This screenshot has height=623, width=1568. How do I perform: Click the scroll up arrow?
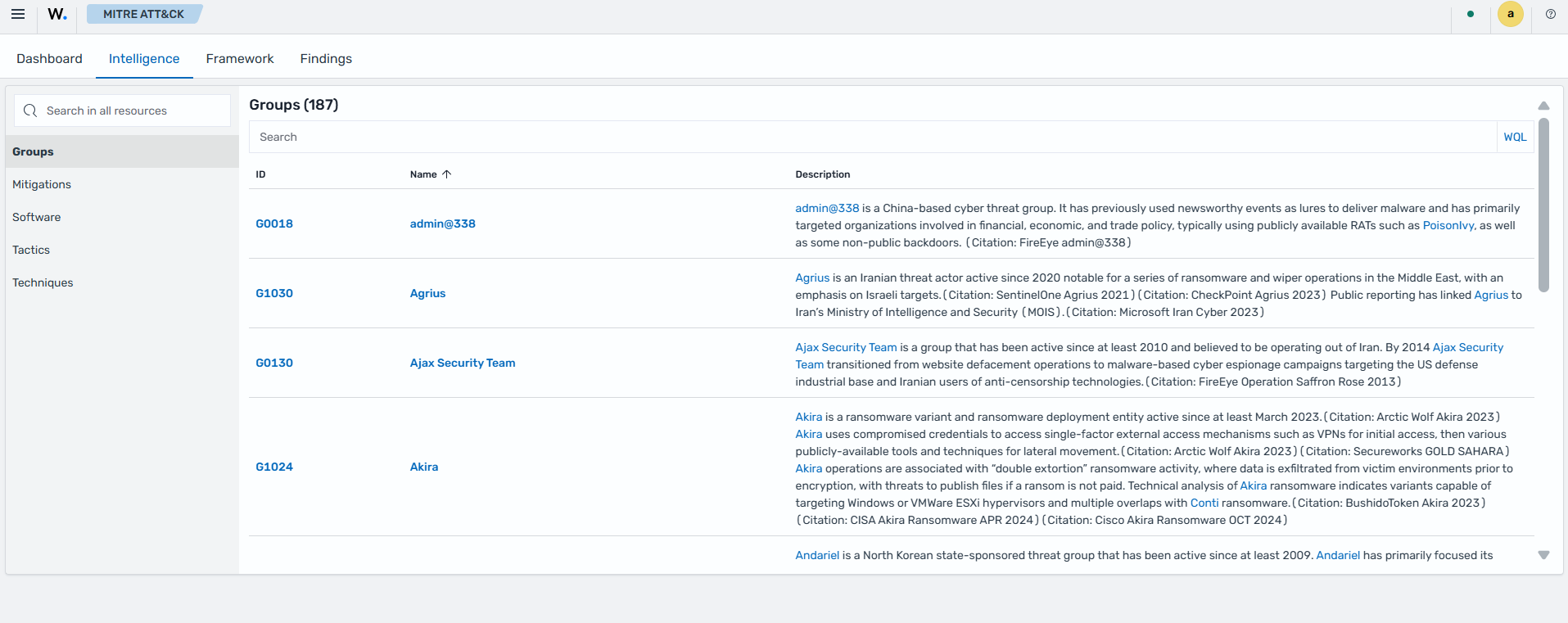click(1543, 106)
